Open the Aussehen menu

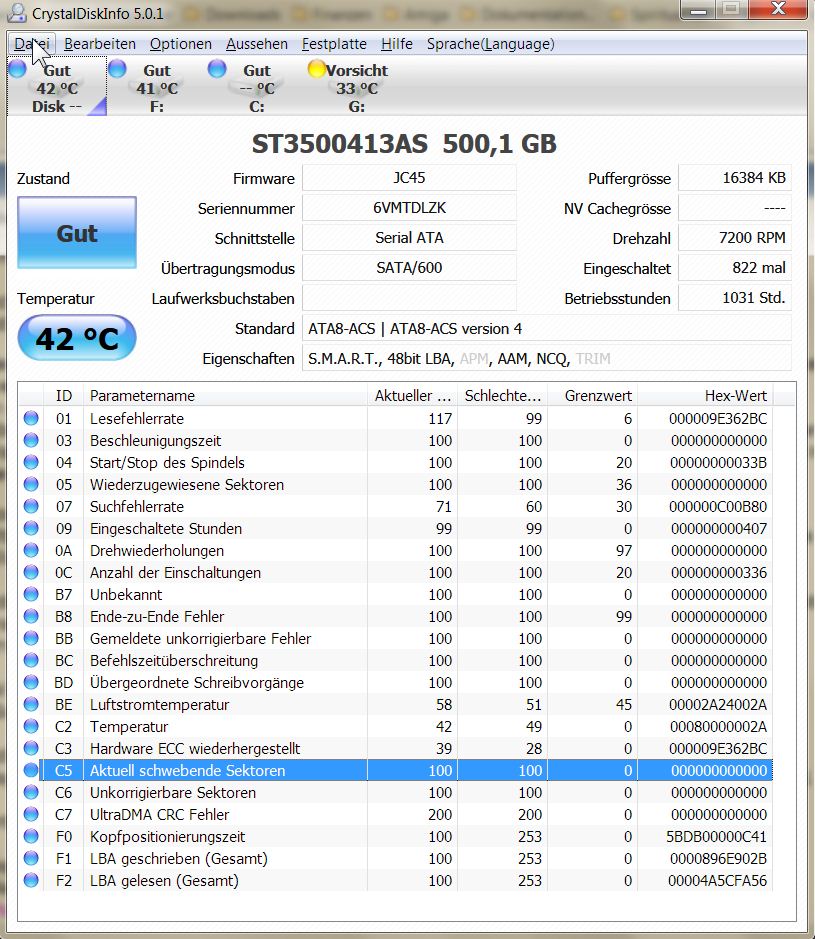click(x=257, y=44)
